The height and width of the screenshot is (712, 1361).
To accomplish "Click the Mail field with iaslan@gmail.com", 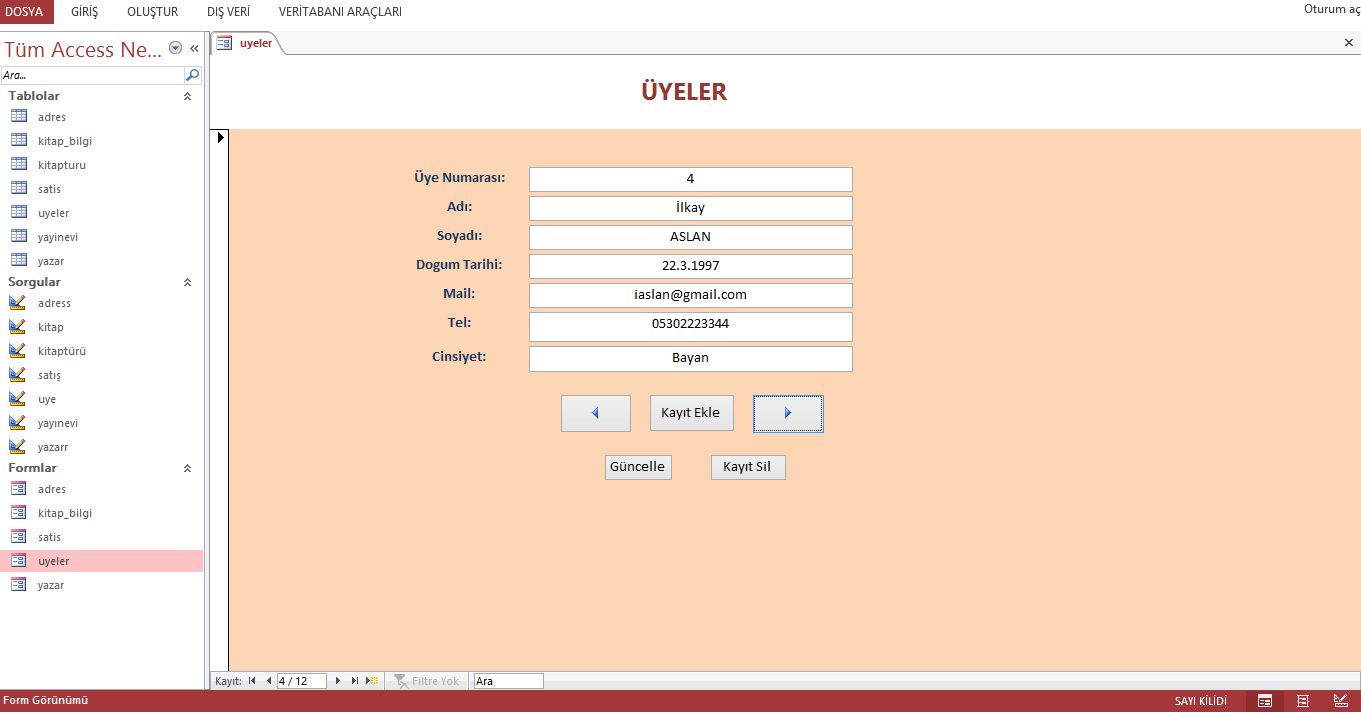I will coord(690,295).
